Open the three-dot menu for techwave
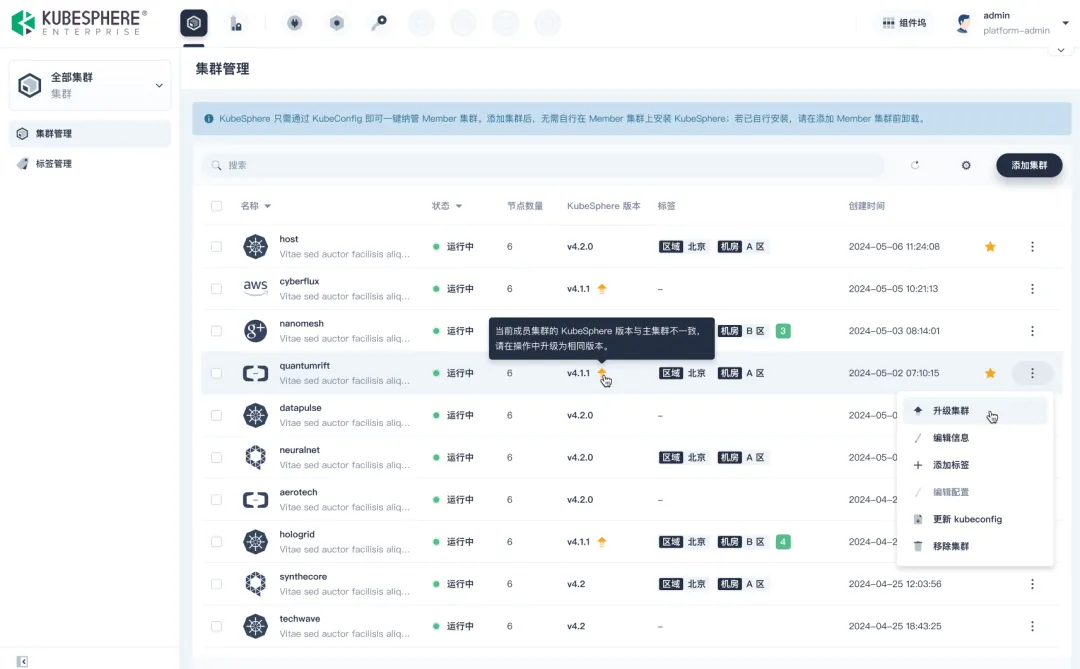Viewport: 1080px width, 669px height. (1032, 626)
